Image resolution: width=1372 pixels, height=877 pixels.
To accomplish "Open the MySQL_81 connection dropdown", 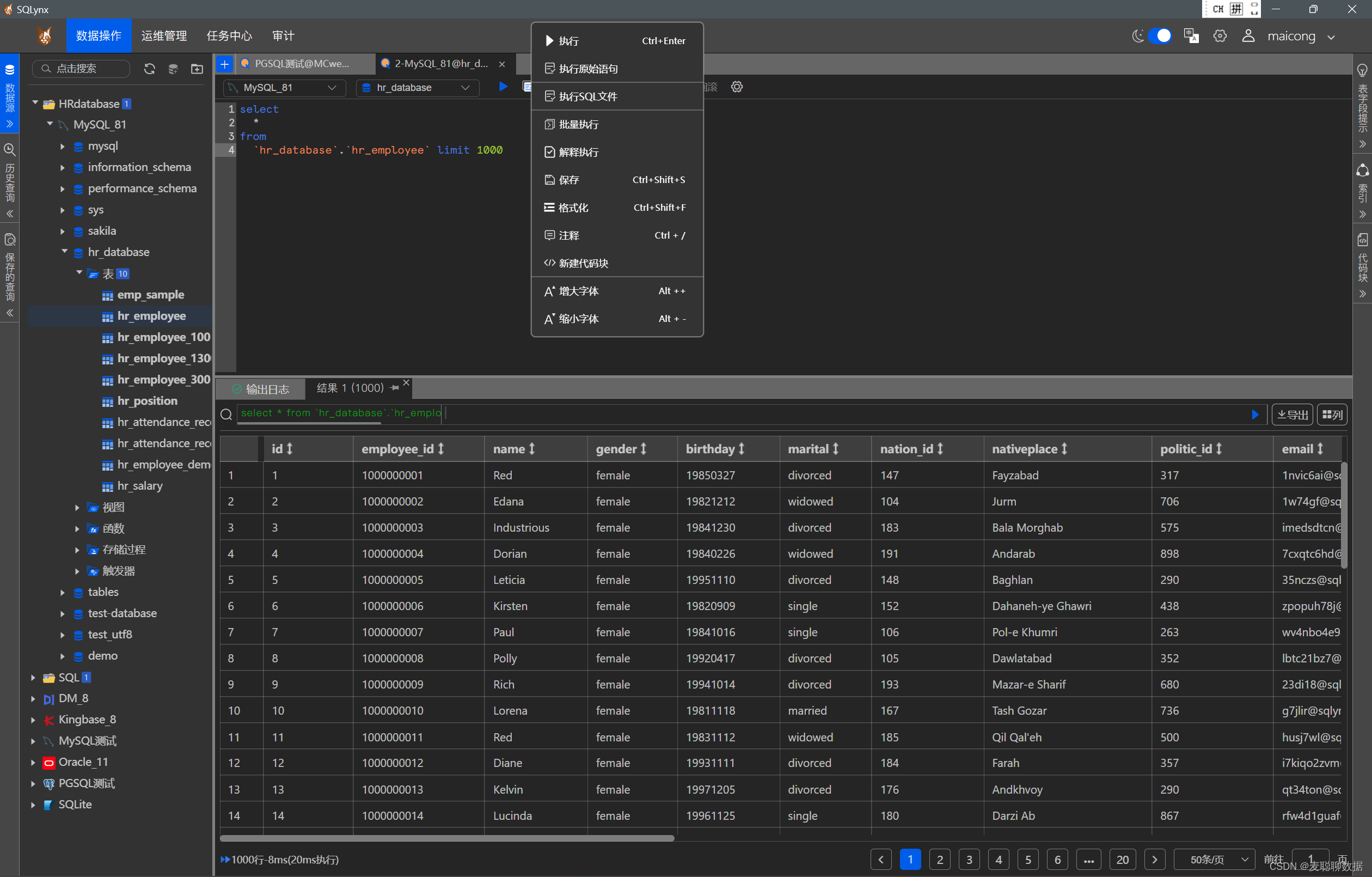I will point(284,87).
